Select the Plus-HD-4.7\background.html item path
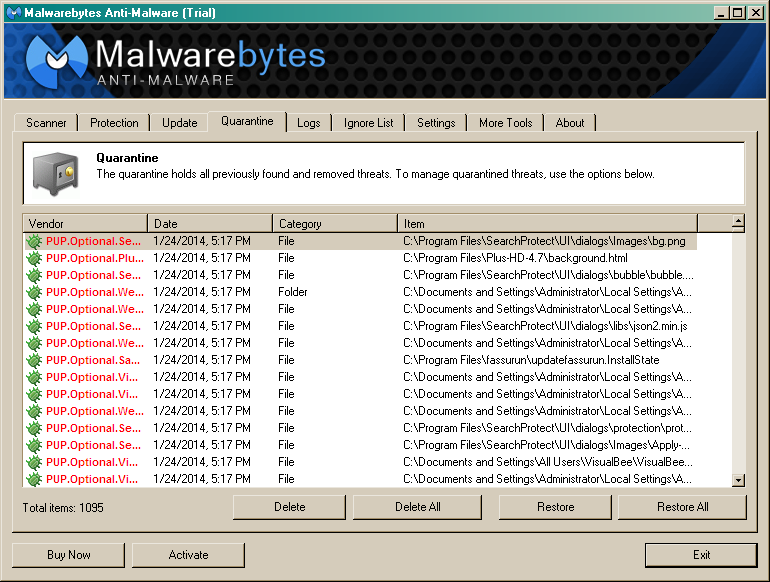Screen dimensions: 770x582 coord(515,258)
